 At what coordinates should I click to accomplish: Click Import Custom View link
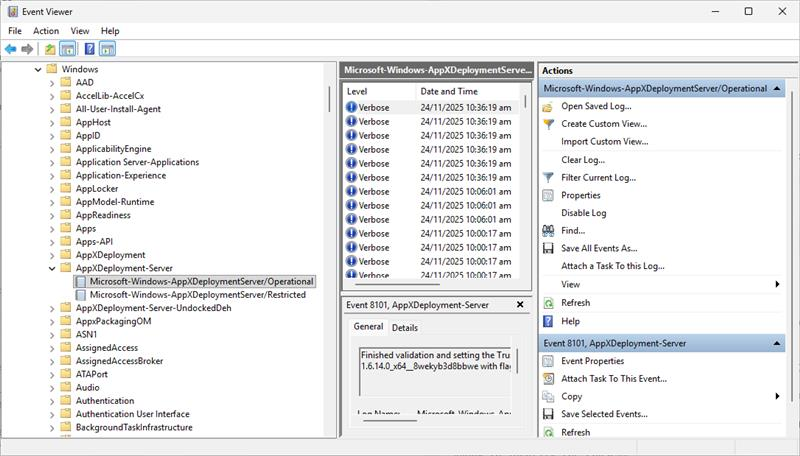[605, 142]
